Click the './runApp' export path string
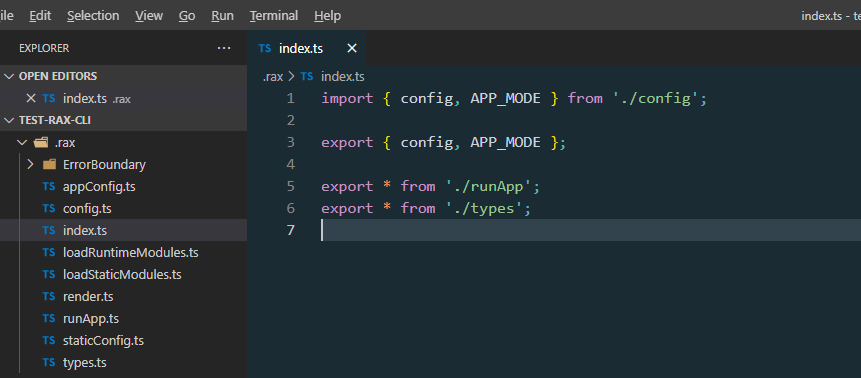This screenshot has width=861, height=378. pos(489,187)
